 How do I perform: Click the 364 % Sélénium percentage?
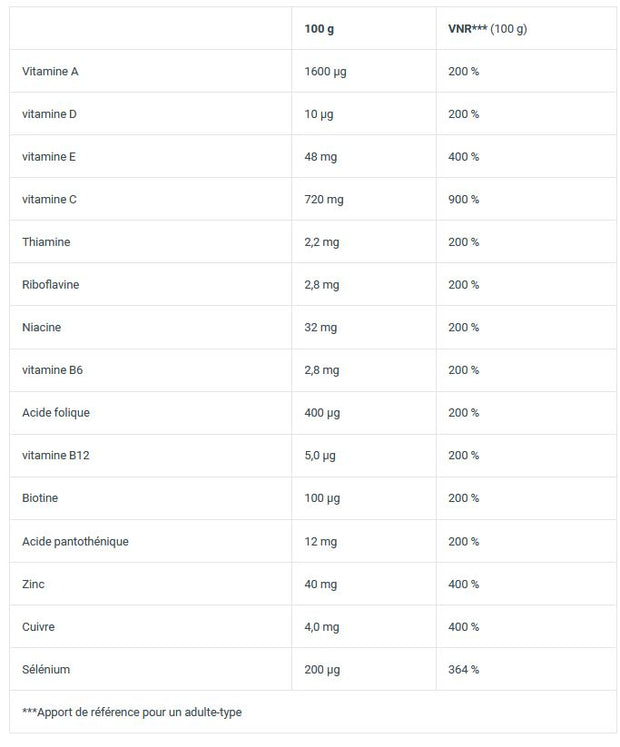[x=464, y=670]
